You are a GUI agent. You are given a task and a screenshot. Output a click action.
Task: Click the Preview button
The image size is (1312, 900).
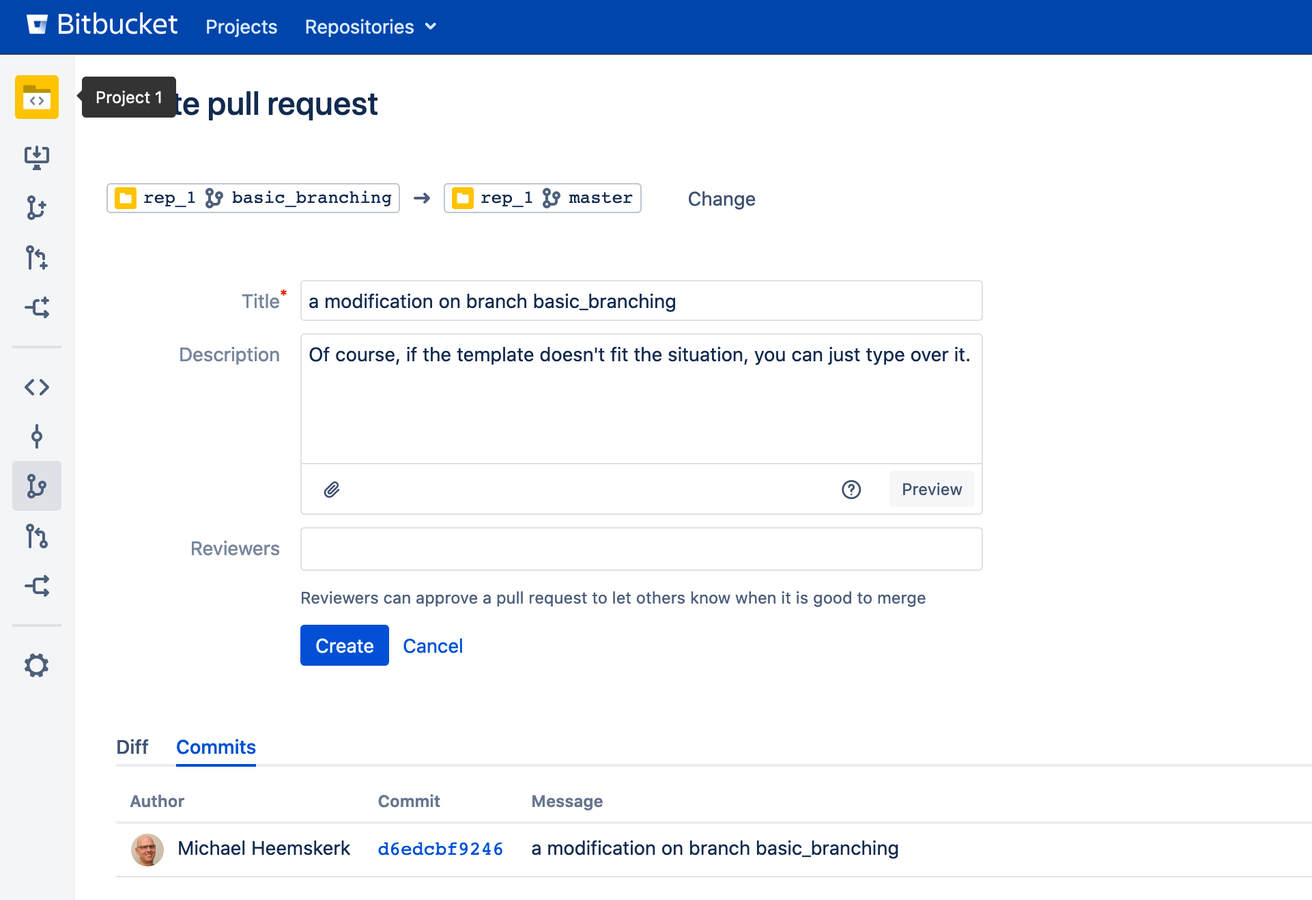(932, 489)
